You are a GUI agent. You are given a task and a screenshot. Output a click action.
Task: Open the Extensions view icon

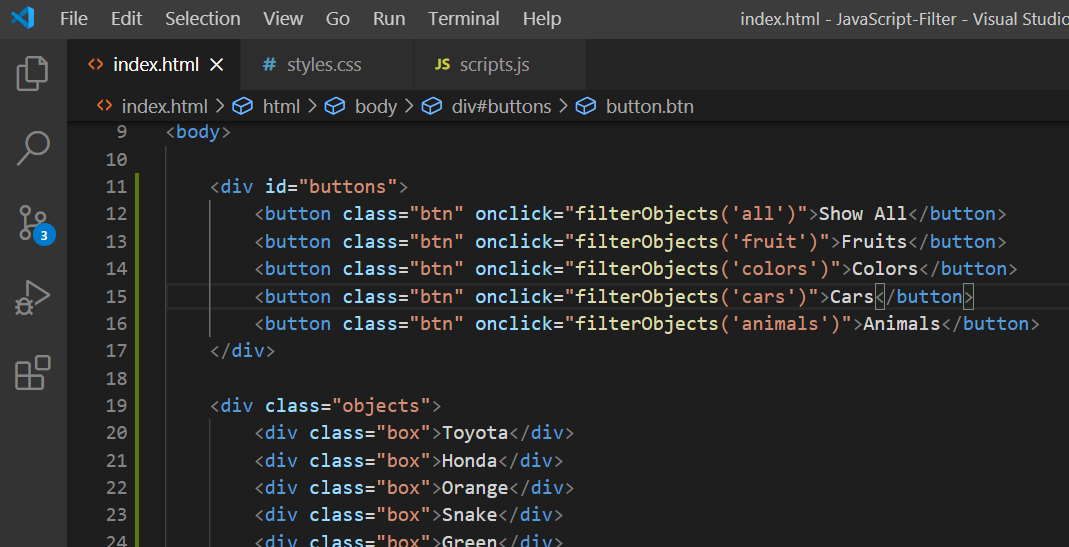click(x=33, y=373)
